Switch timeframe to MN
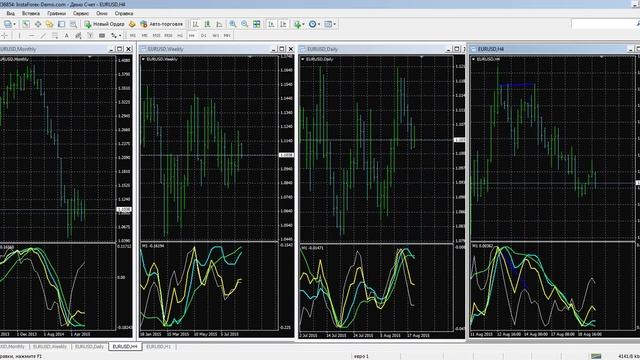The width and height of the screenshot is (640, 360). coord(227,36)
